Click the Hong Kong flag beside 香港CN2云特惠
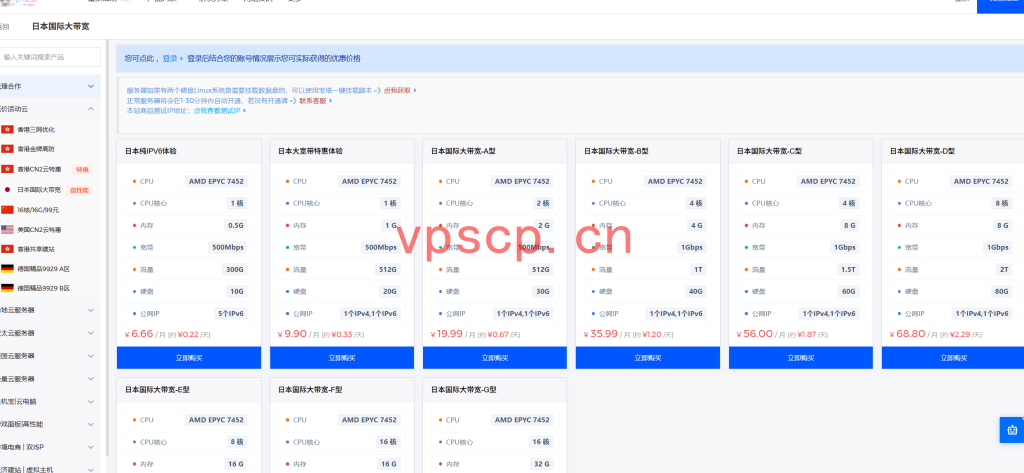This screenshot has height=473, width=1024. tap(7, 169)
